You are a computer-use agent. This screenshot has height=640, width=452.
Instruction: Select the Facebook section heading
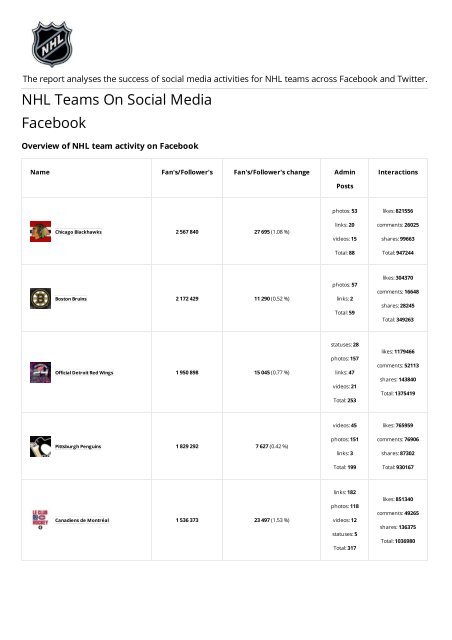point(54,123)
